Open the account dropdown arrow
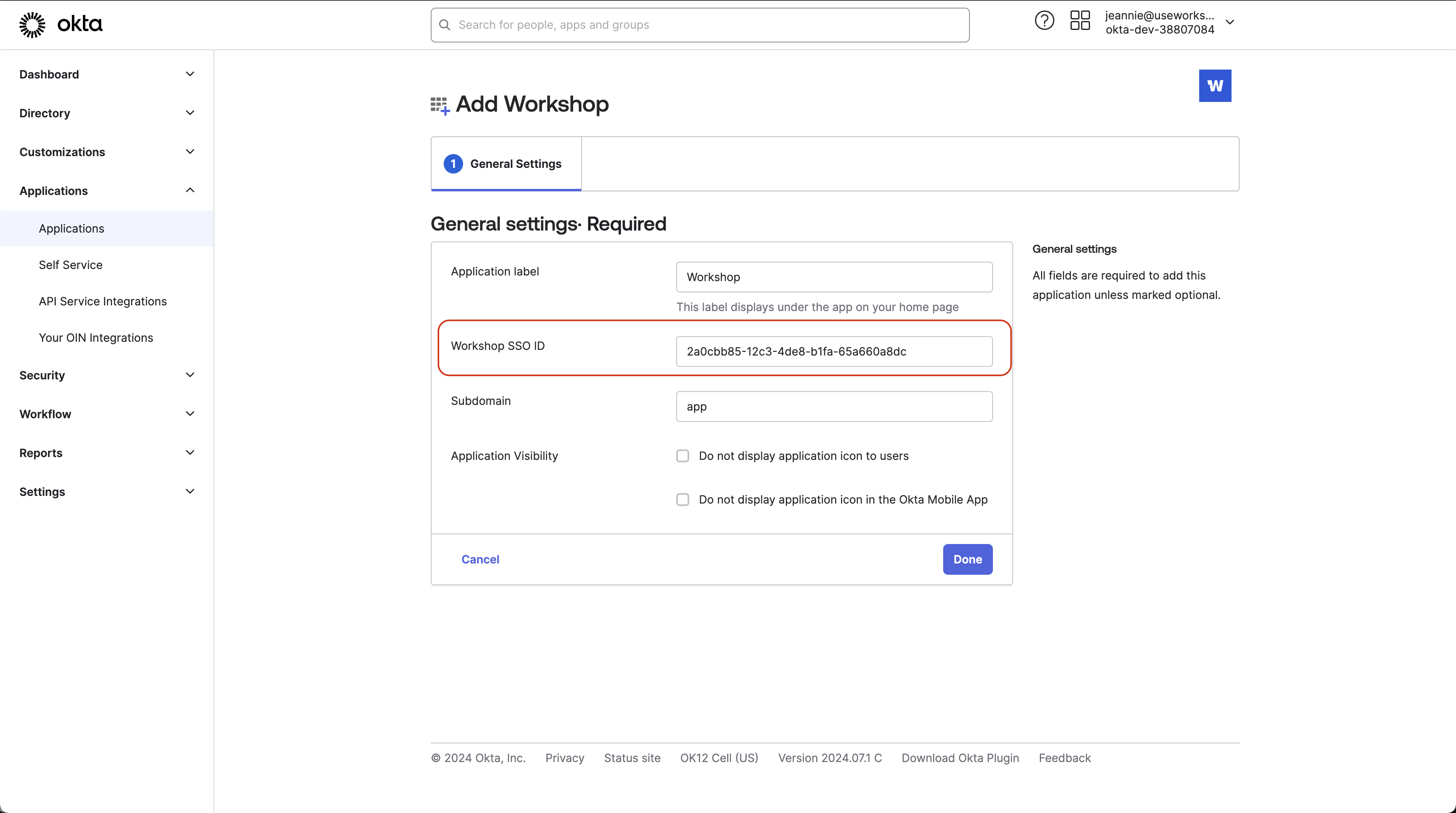This screenshot has width=1456, height=813. pyautogui.click(x=1230, y=23)
